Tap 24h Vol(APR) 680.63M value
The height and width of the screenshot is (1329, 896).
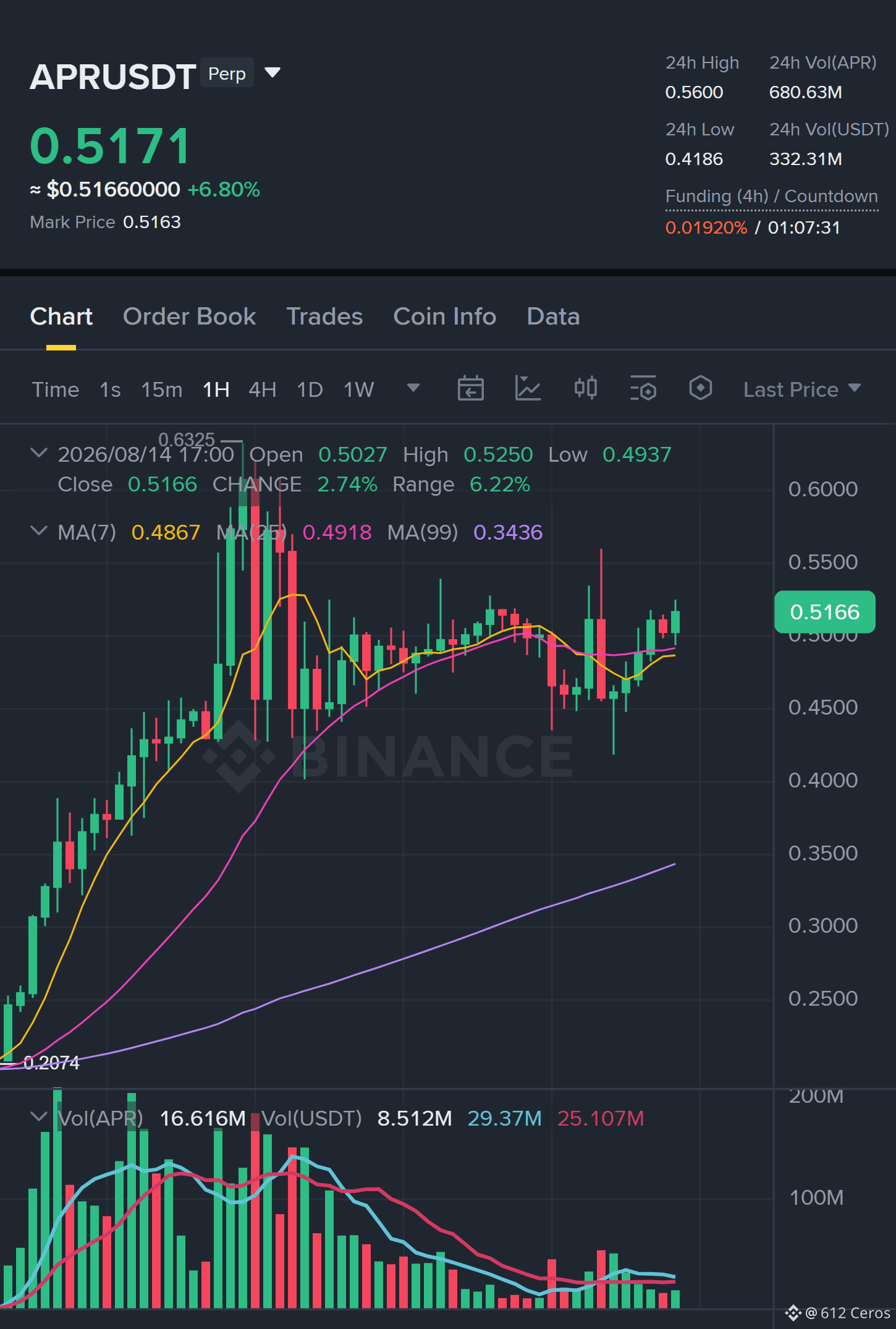[x=805, y=92]
